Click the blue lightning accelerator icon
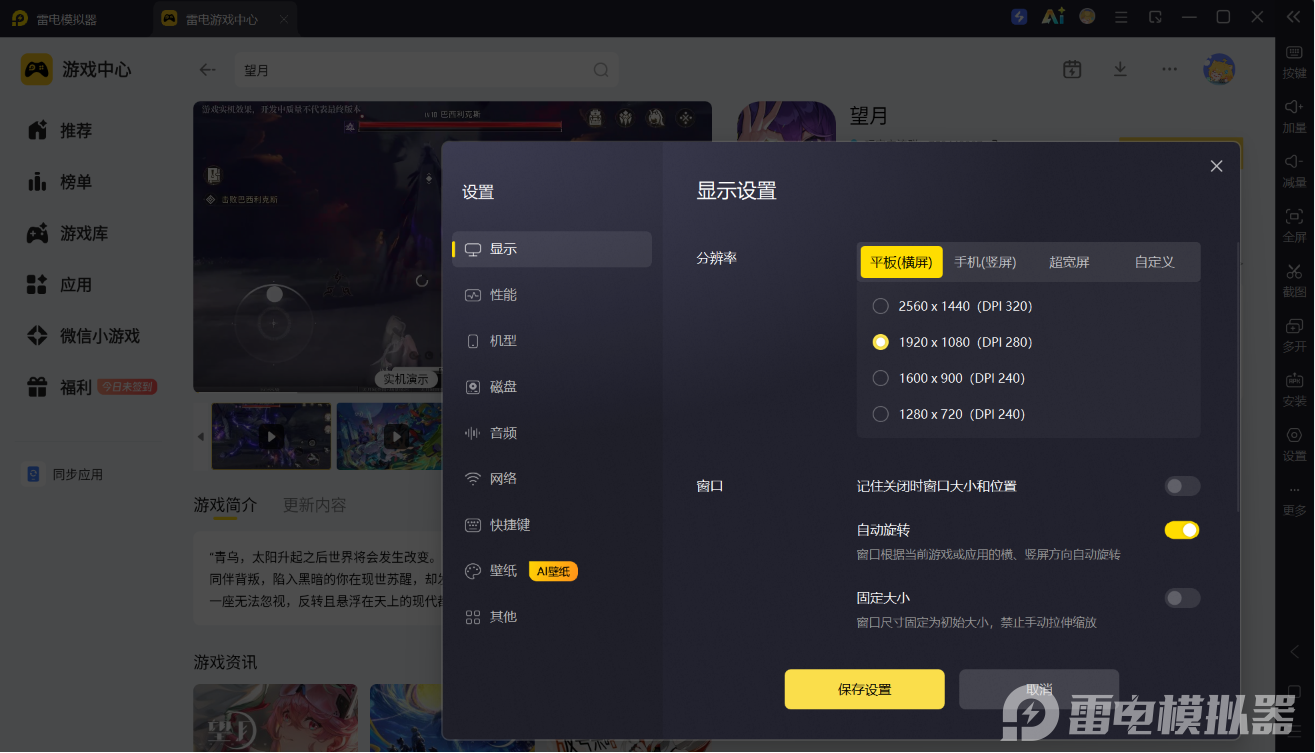The height and width of the screenshot is (753, 1315). [1019, 17]
